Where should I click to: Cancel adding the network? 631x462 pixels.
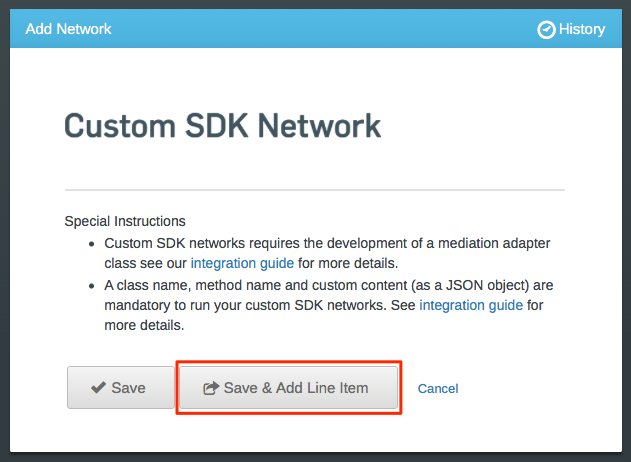438,388
